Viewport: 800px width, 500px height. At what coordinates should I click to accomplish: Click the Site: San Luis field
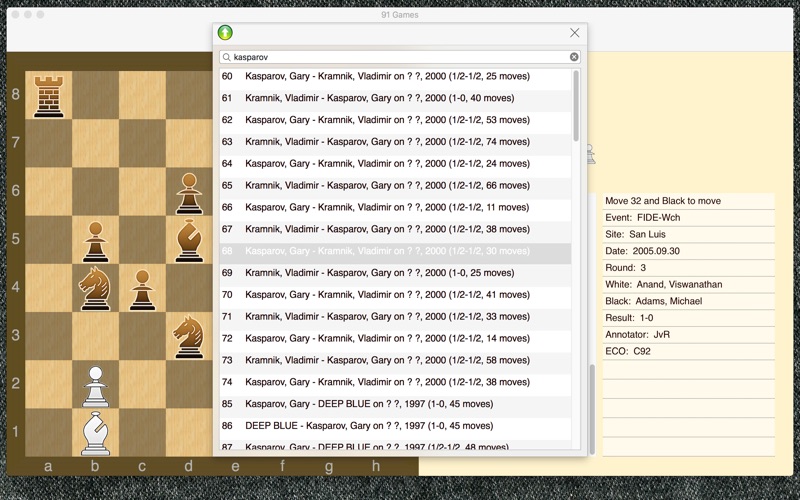[x=688, y=235]
